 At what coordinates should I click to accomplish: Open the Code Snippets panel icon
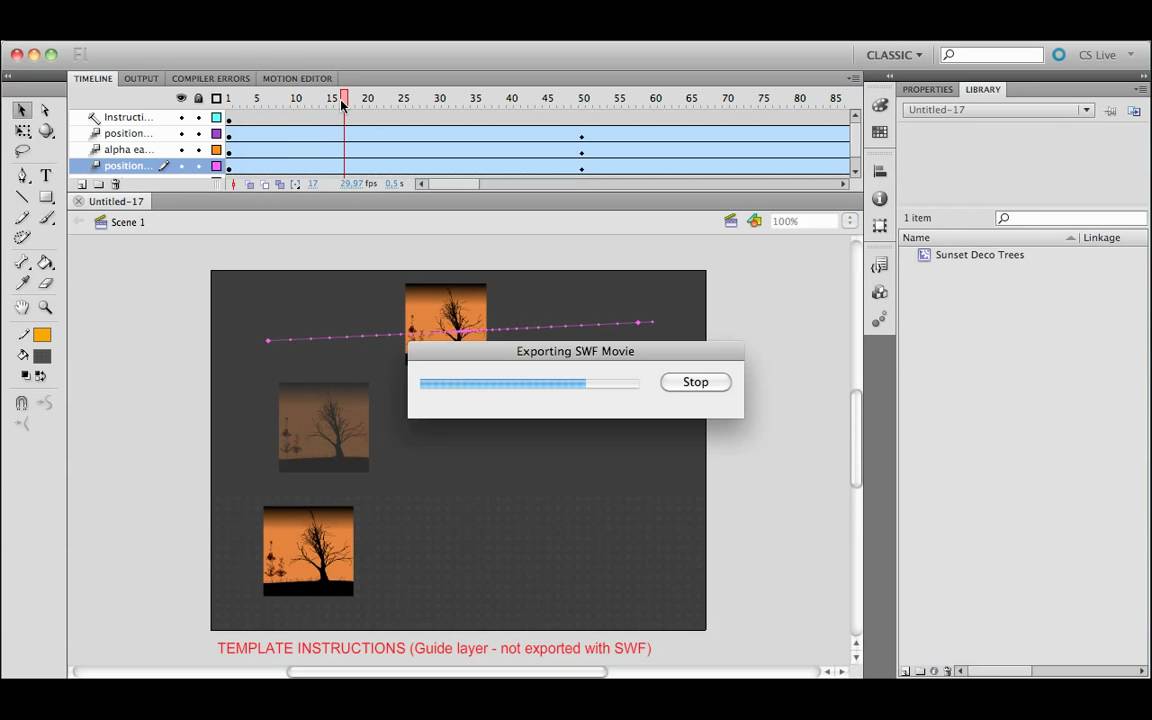click(x=879, y=265)
